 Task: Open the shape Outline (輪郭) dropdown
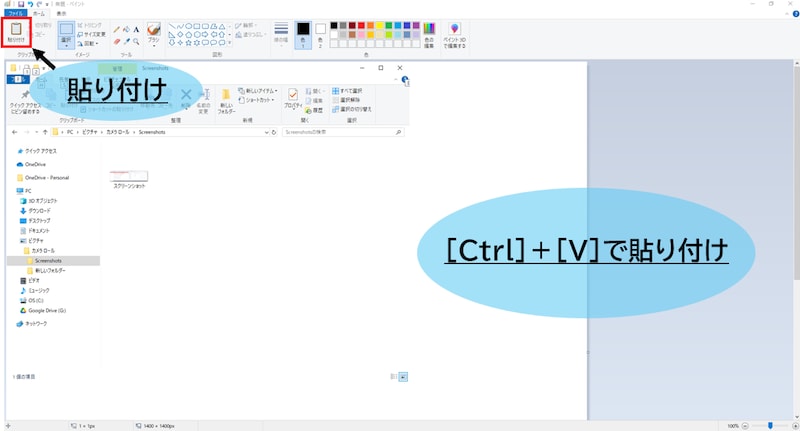[x=246, y=25]
